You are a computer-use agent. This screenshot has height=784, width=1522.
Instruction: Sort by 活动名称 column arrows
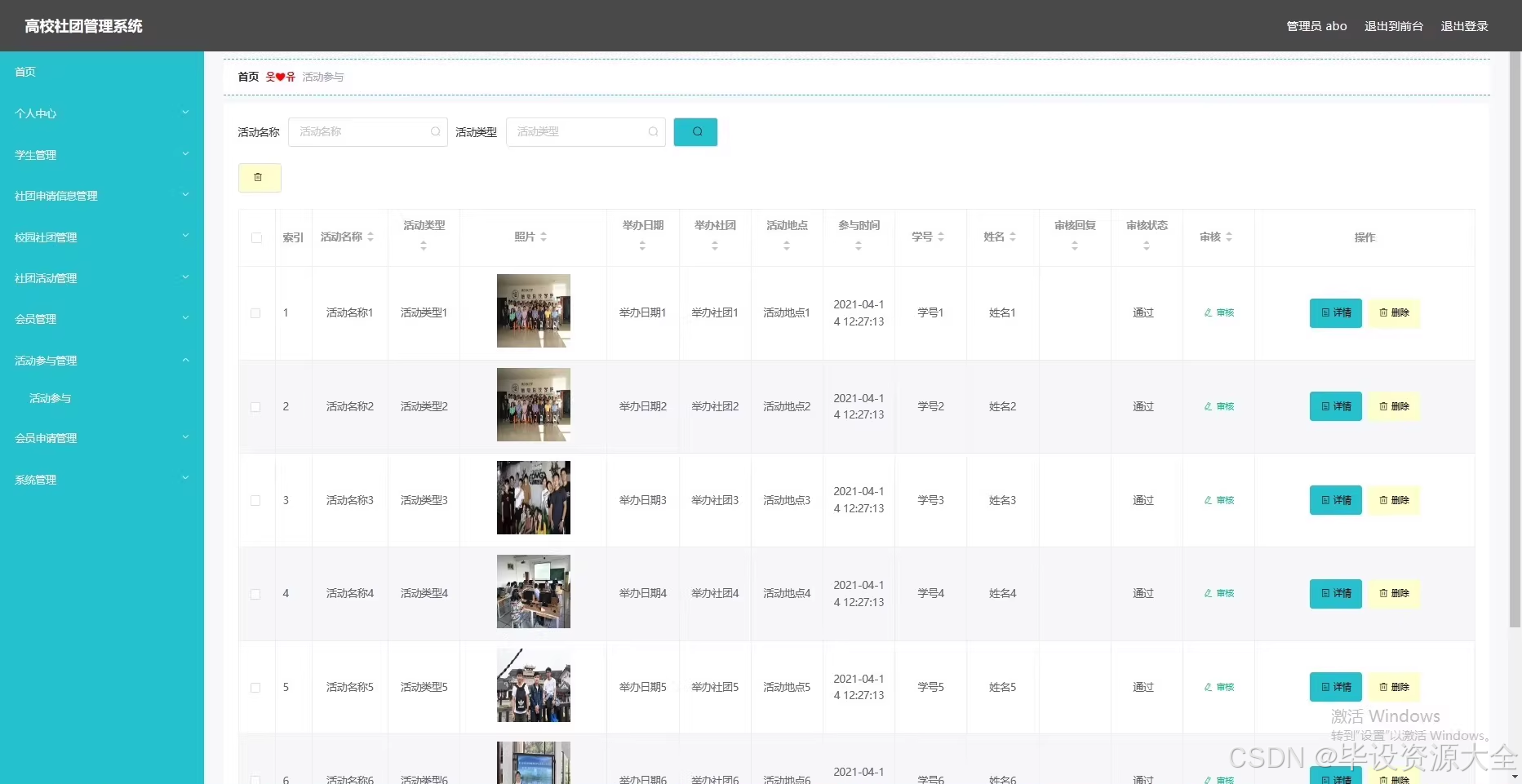tap(371, 237)
